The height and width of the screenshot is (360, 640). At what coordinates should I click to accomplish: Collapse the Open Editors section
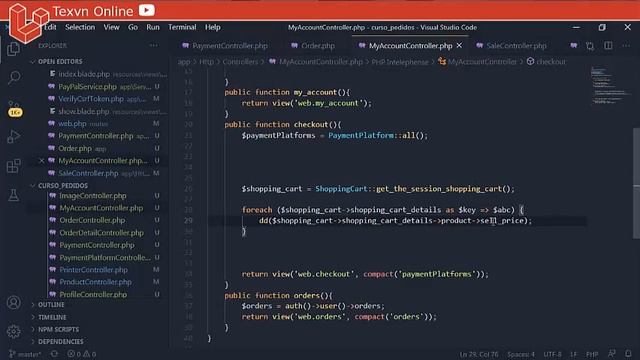tap(60, 61)
